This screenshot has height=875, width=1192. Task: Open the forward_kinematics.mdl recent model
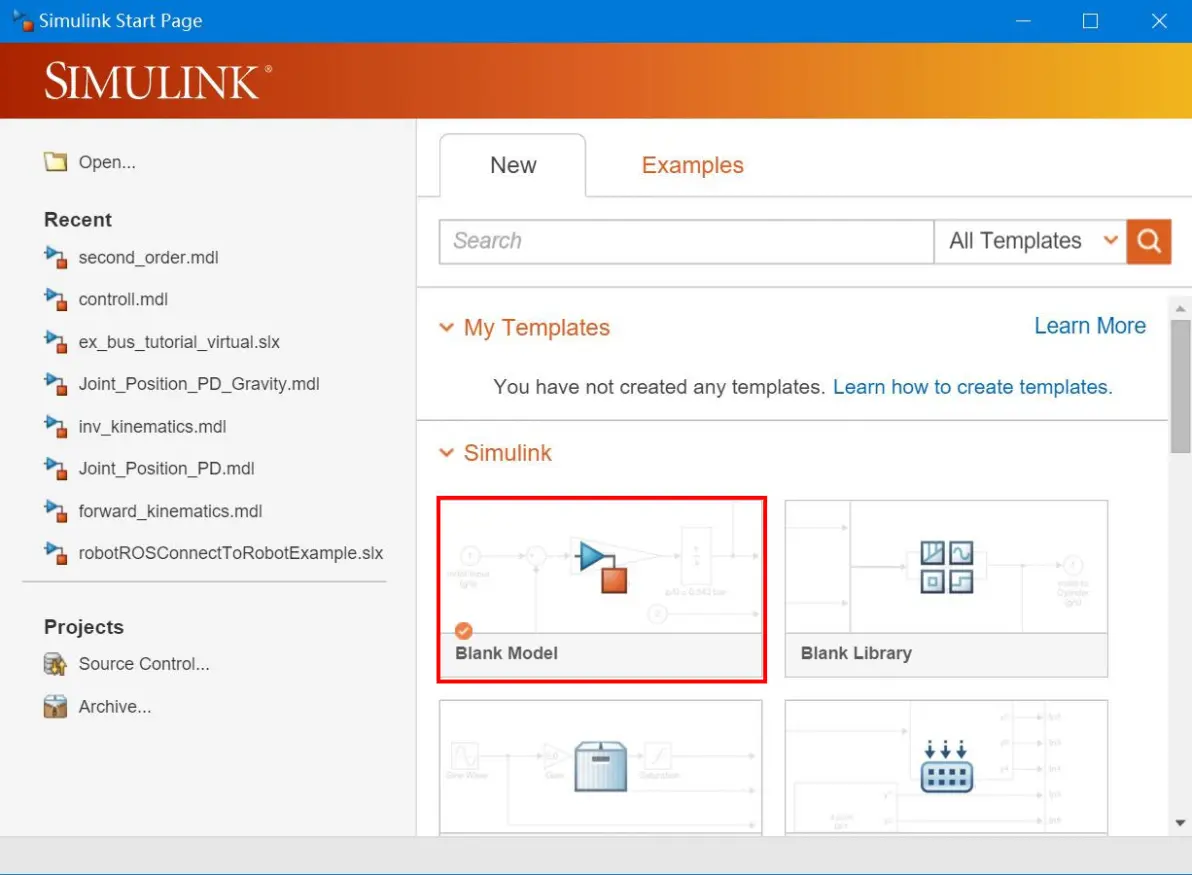click(170, 511)
